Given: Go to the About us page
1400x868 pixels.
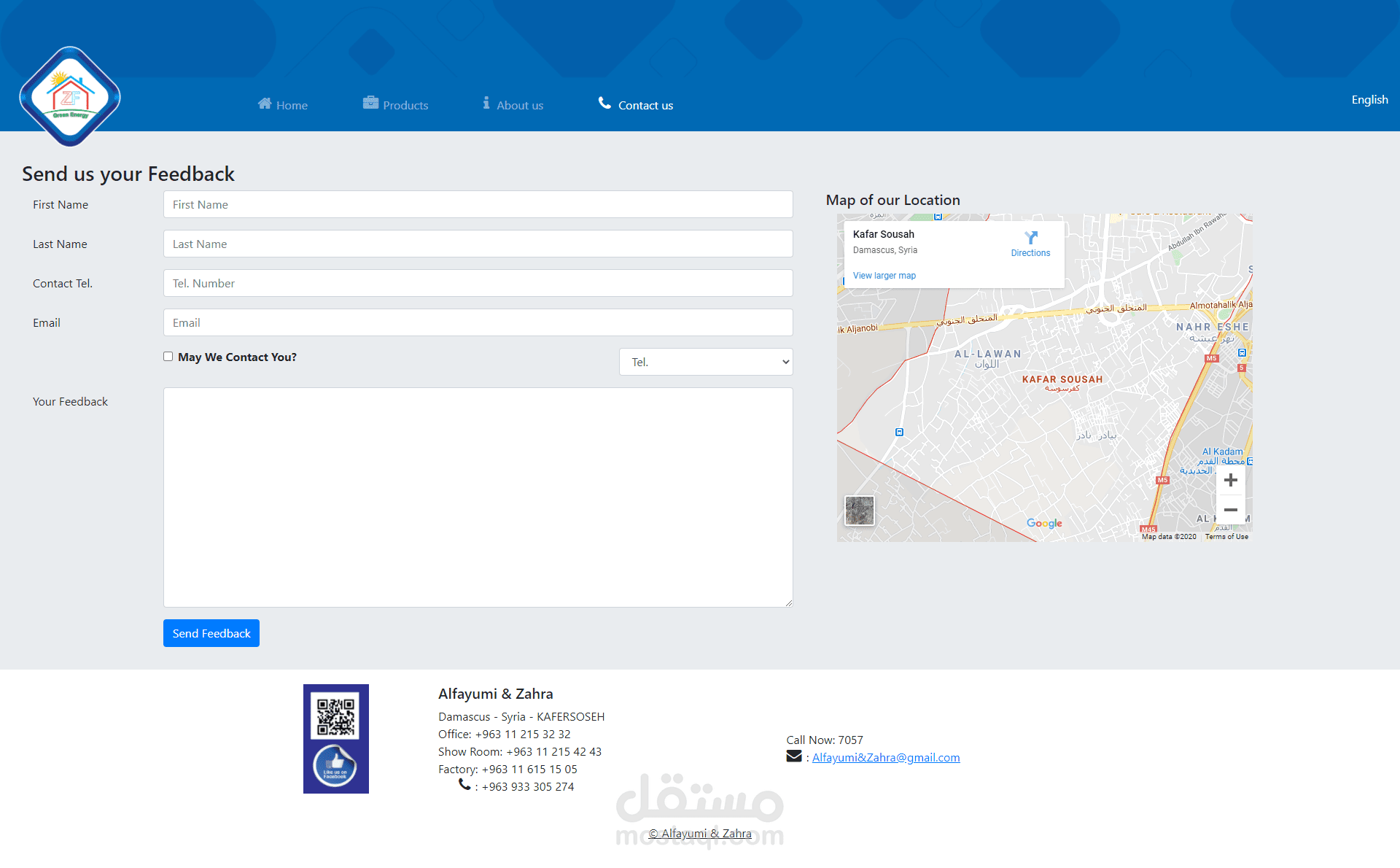Looking at the screenshot, I should (x=520, y=105).
